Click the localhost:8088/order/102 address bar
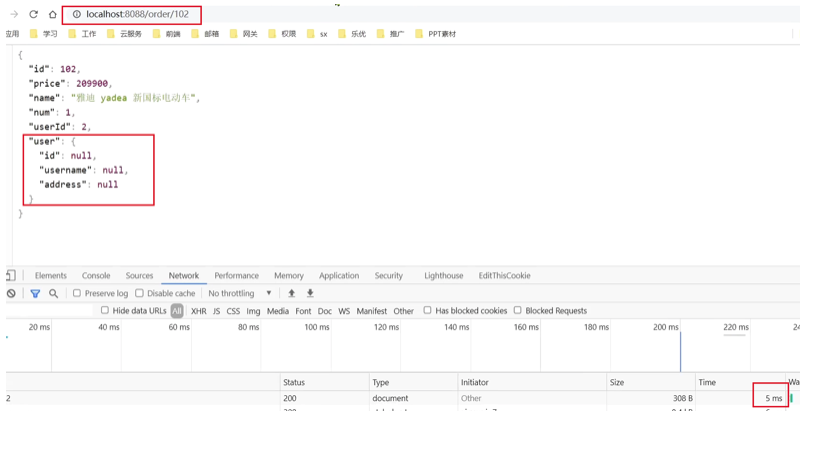Screen dimensions: 834x450 [137, 14]
